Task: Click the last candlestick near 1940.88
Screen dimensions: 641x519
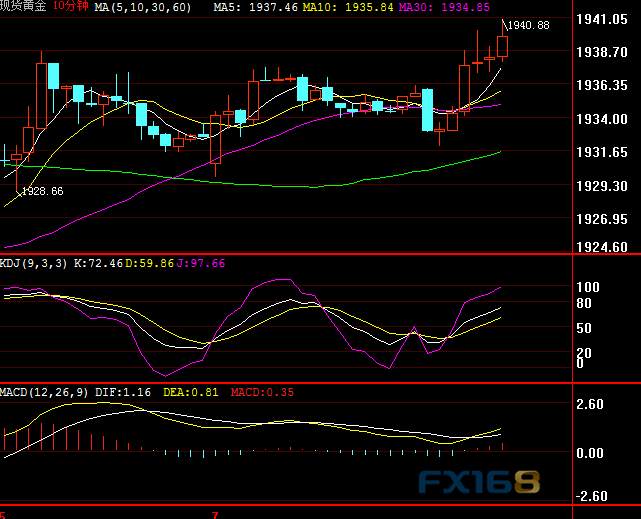Action: (502, 46)
